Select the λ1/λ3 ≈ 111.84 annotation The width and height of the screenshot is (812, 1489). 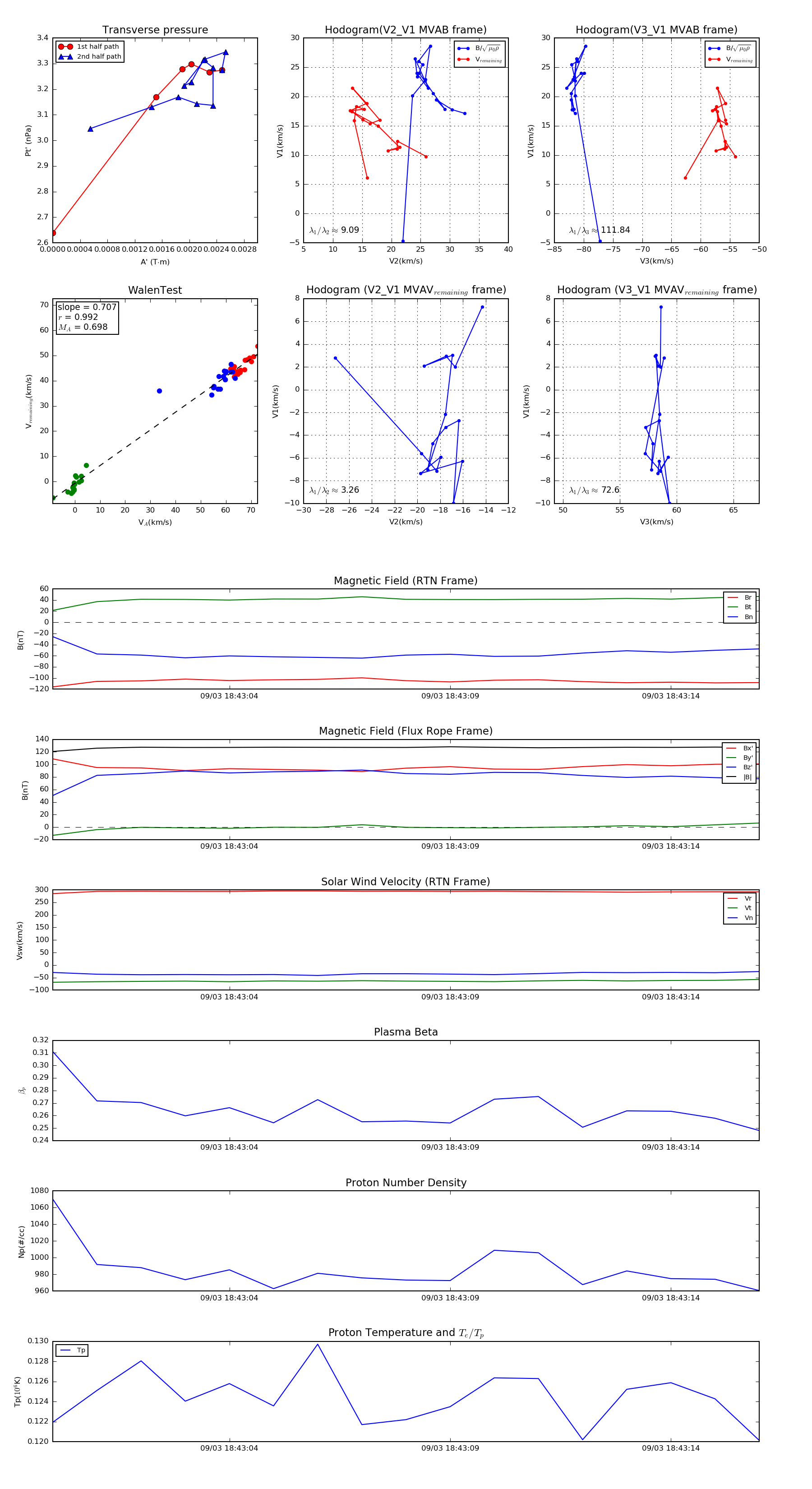pyautogui.click(x=600, y=230)
